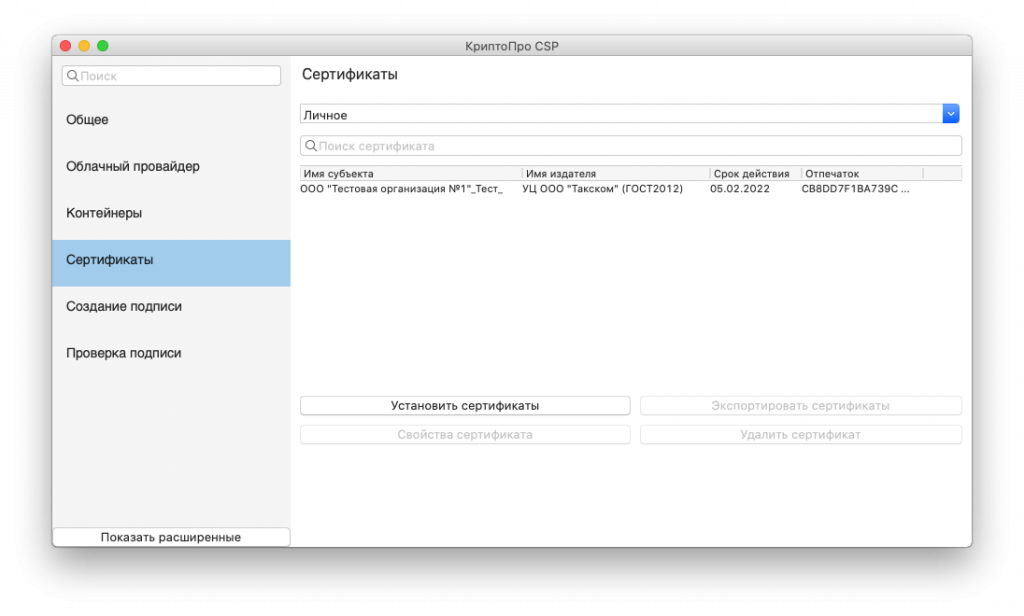Go to Создание подписи section
This screenshot has height=616, width=1024.
[171, 306]
